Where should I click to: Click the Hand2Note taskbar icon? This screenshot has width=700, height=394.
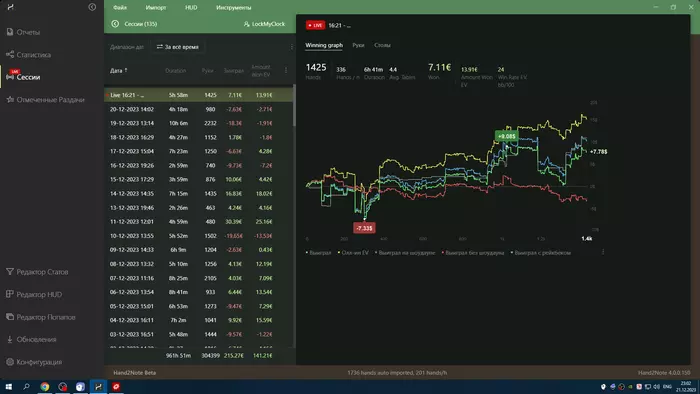pos(98,386)
